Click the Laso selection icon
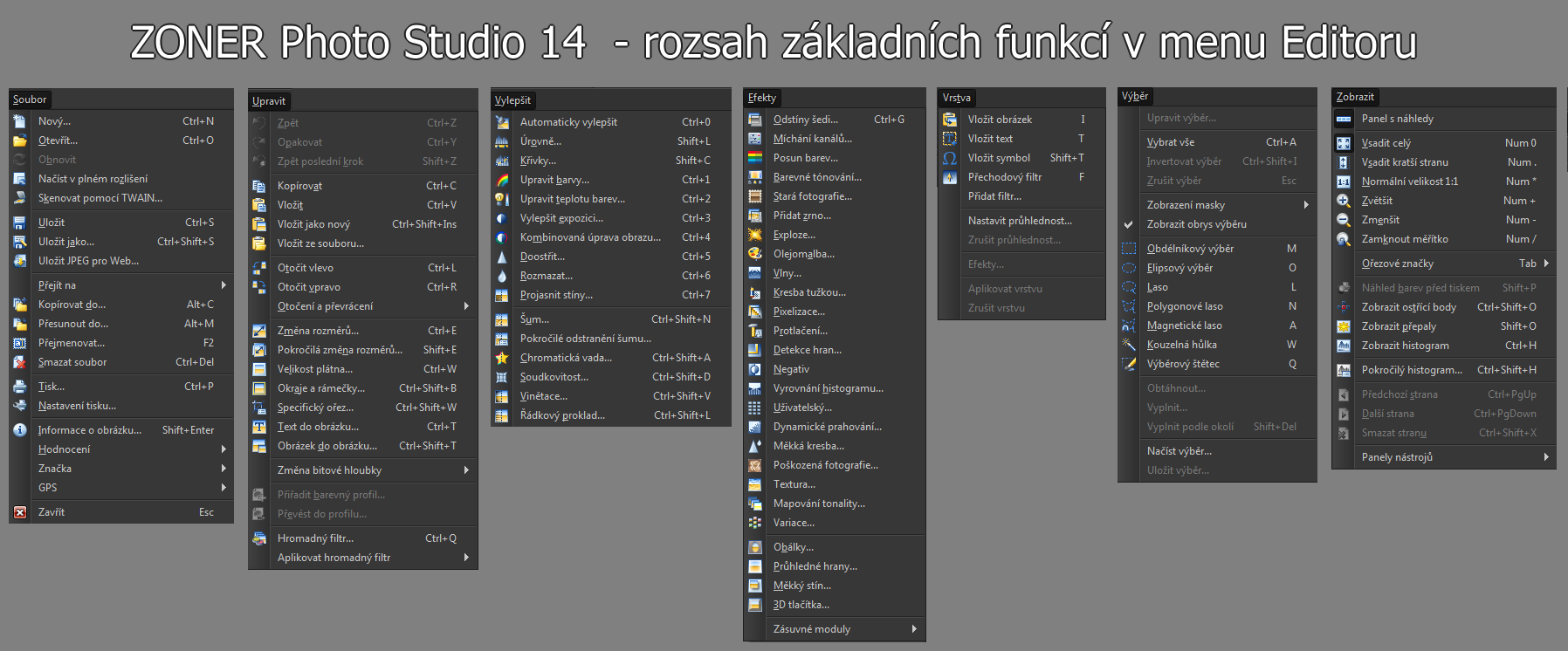This screenshot has height=651, width=1568. (x=1129, y=287)
